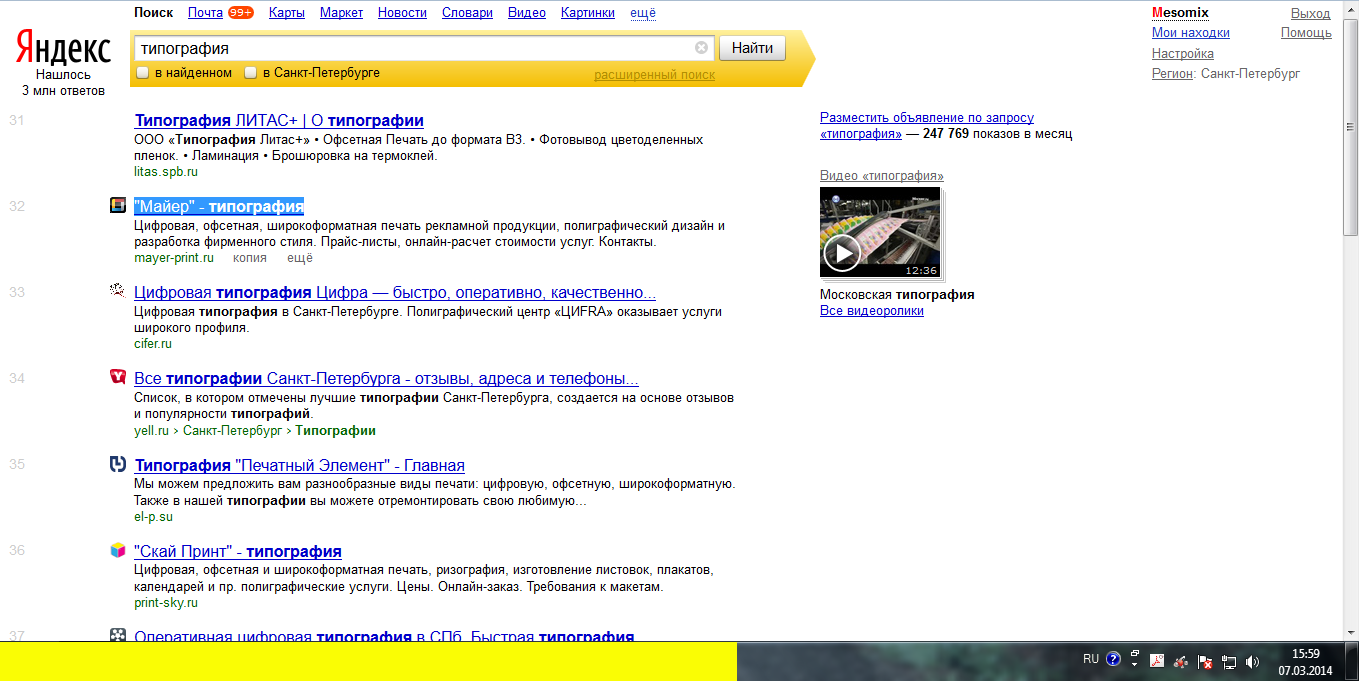Play the Московская типография video

842,254
